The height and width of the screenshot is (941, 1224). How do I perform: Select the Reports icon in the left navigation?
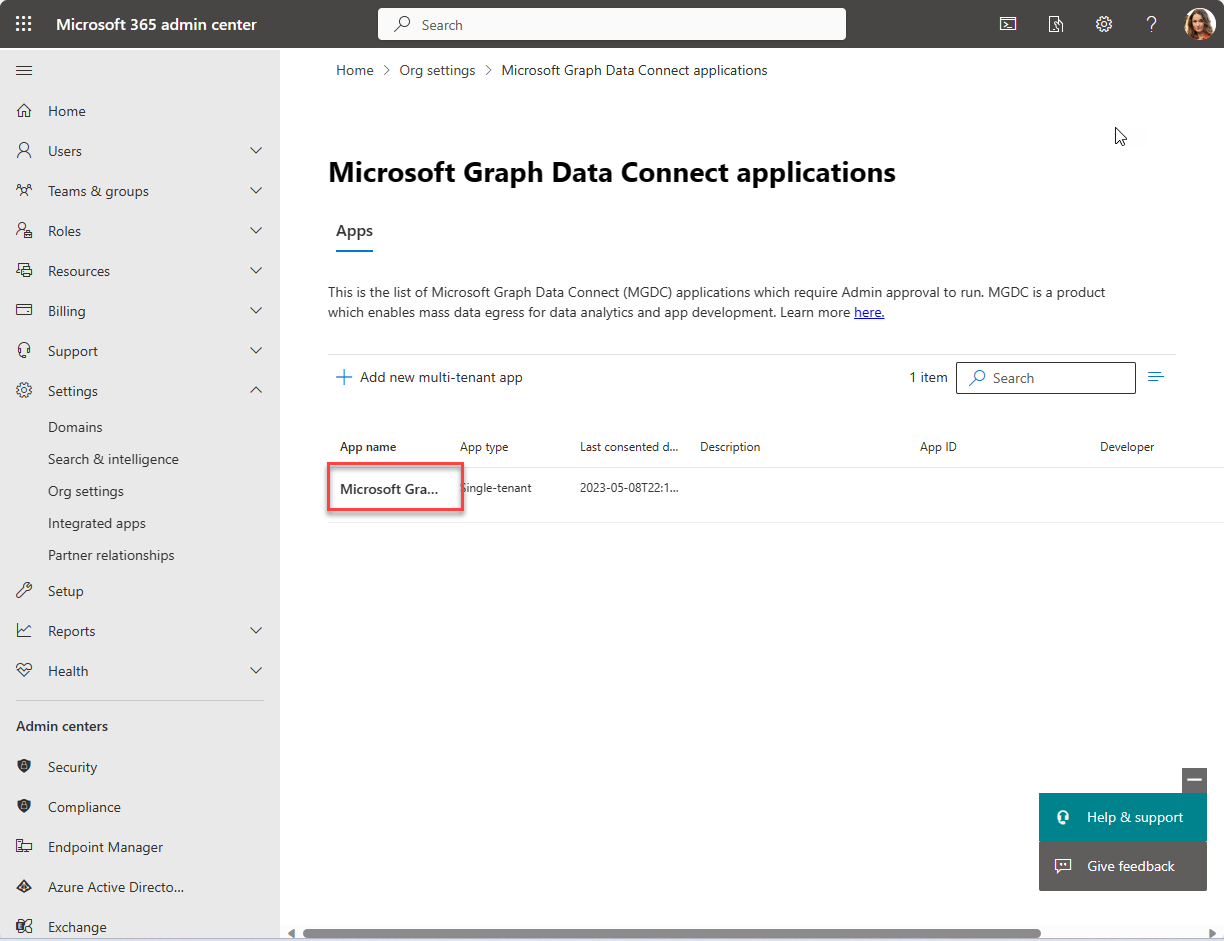pyautogui.click(x=24, y=630)
